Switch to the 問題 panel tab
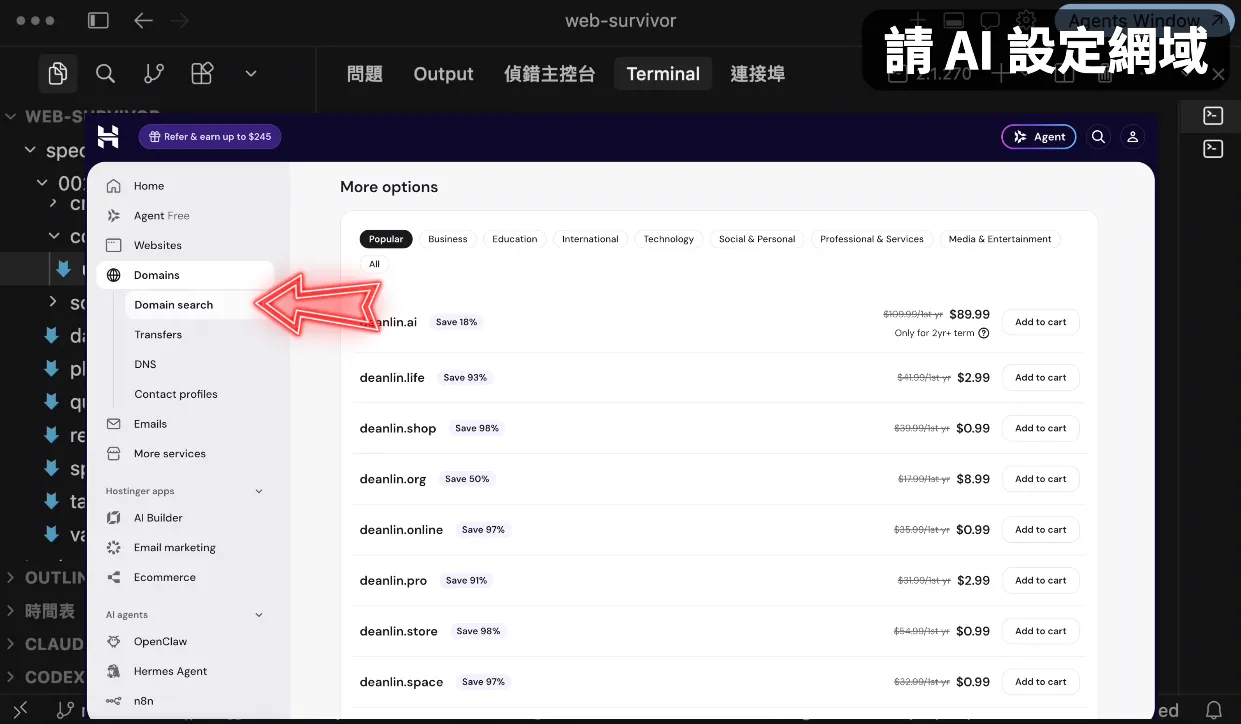The image size is (1241, 724). 365,74
